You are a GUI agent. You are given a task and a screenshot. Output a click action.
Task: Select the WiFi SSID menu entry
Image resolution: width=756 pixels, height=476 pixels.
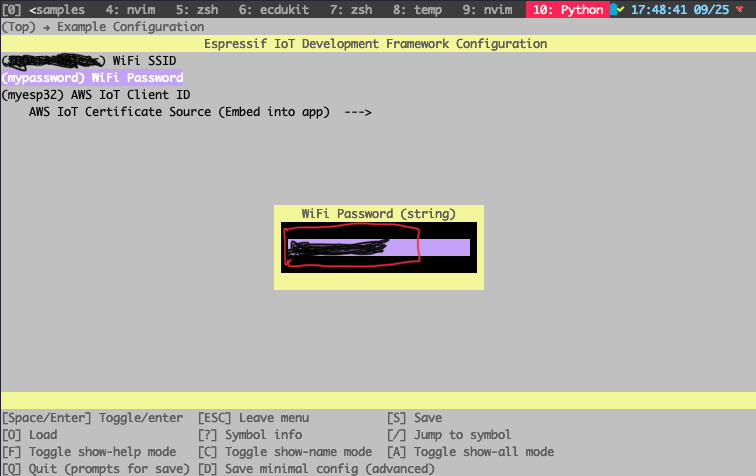(89, 61)
